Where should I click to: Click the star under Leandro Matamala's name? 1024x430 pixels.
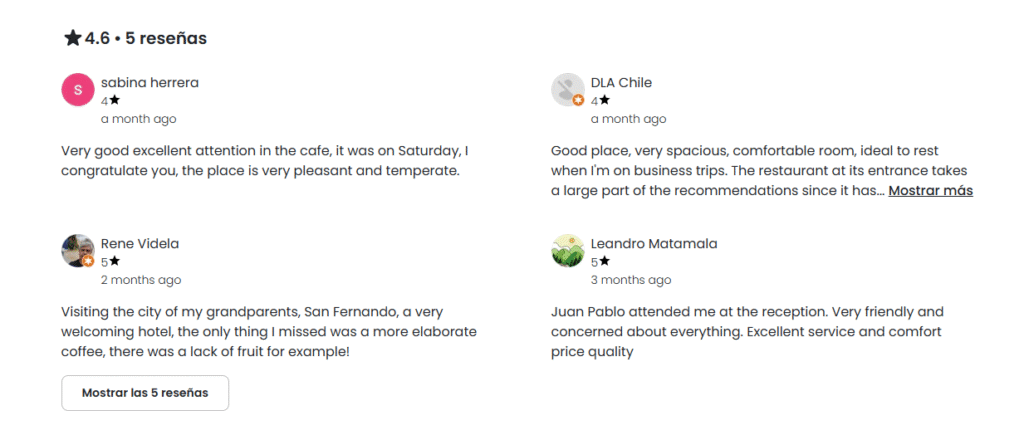pyautogui.click(x=605, y=262)
